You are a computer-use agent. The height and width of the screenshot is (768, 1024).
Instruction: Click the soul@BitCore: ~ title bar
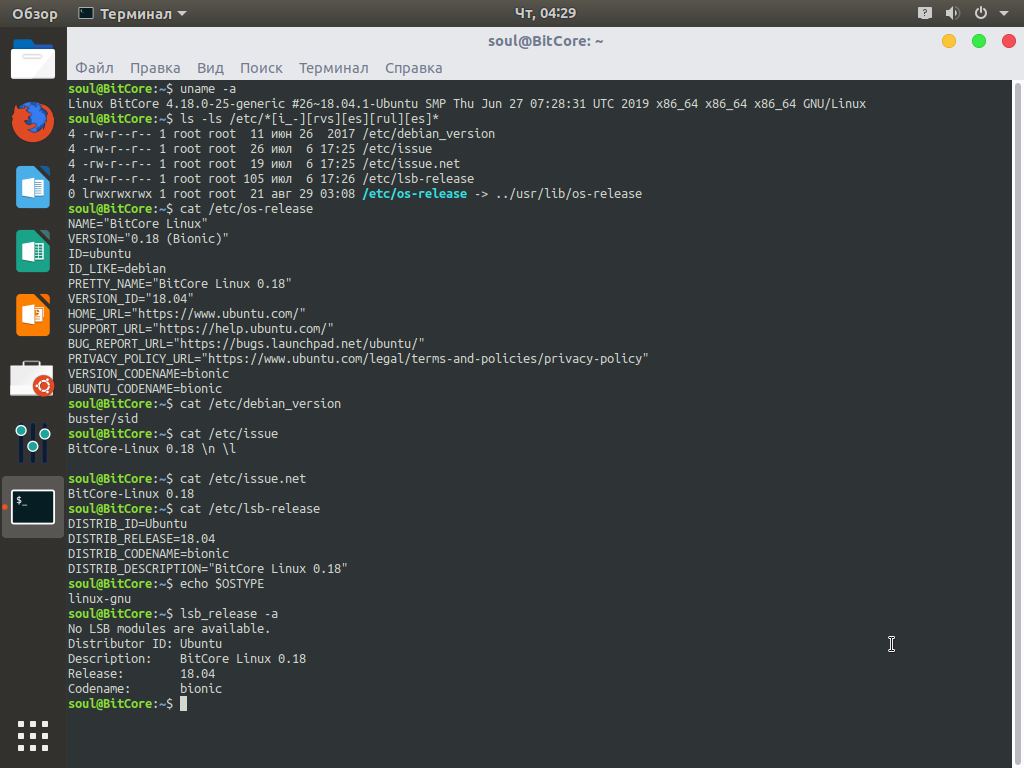[x=545, y=41]
